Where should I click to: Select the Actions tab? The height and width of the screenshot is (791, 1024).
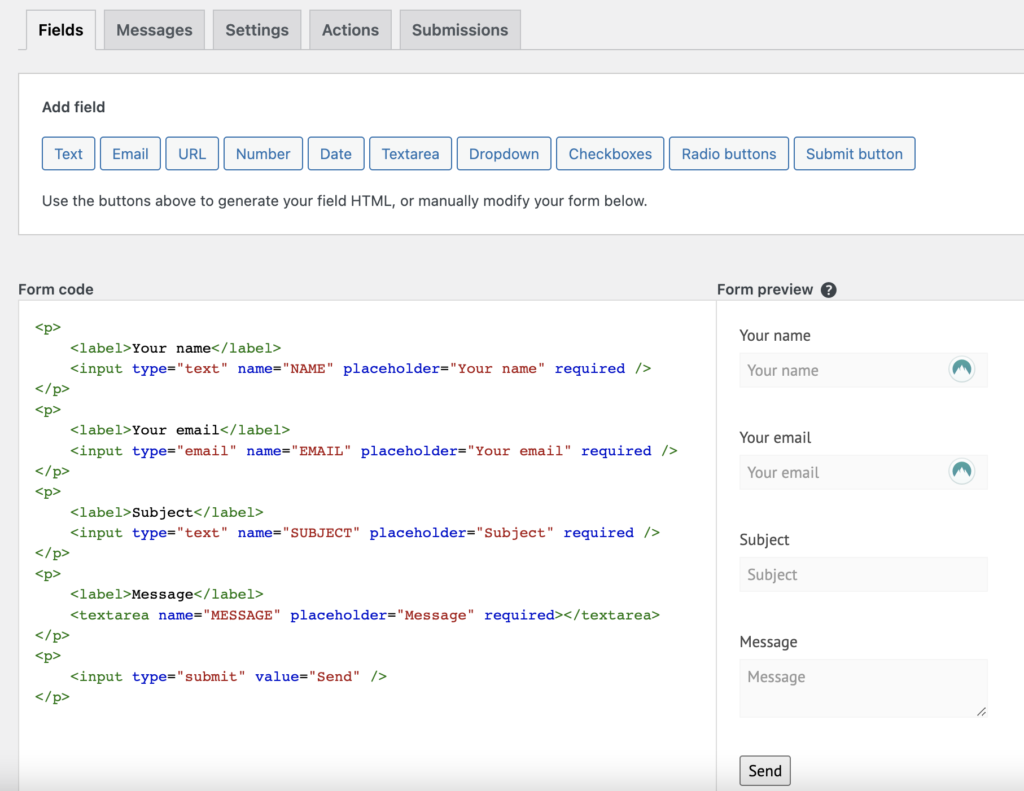coord(350,30)
